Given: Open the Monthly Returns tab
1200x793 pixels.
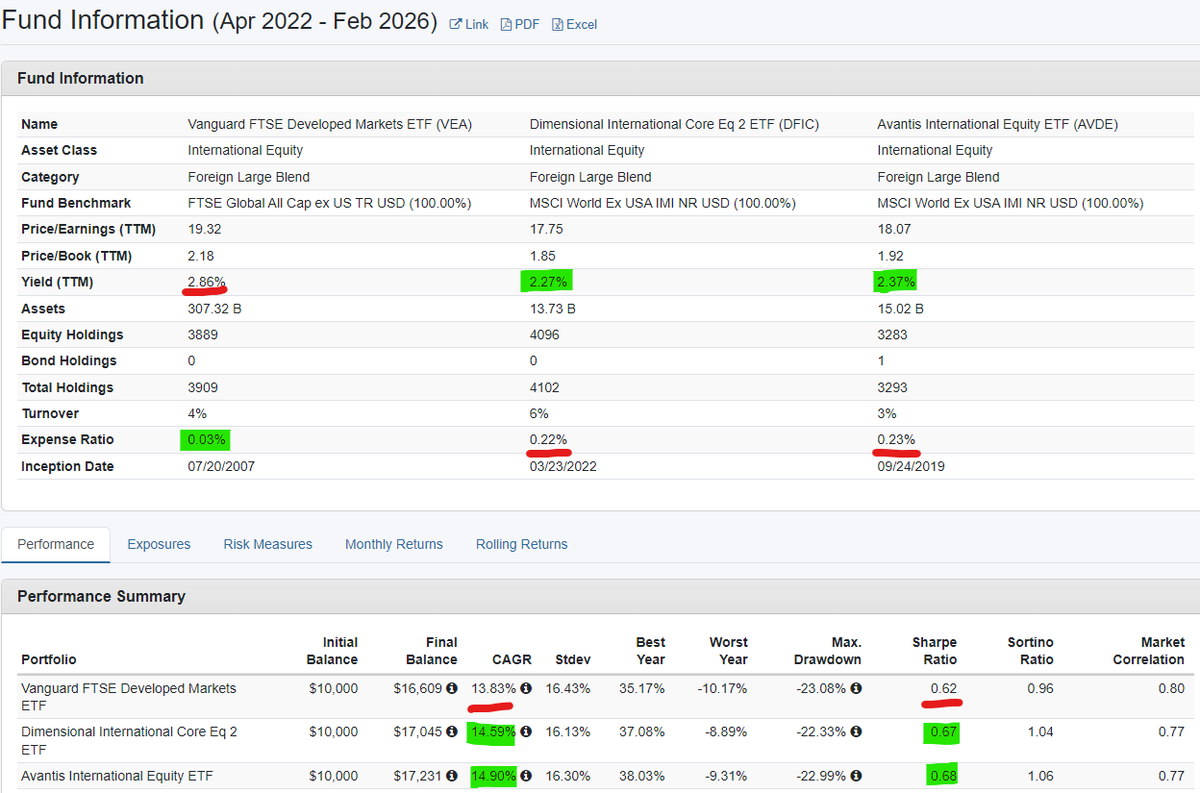Looking at the screenshot, I should click(394, 544).
